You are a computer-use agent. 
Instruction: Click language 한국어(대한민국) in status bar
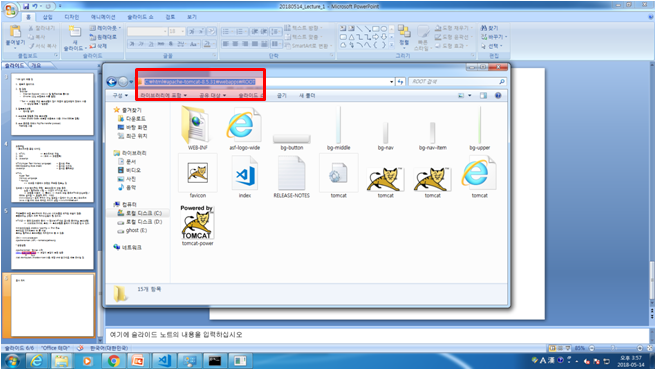click(109, 348)
